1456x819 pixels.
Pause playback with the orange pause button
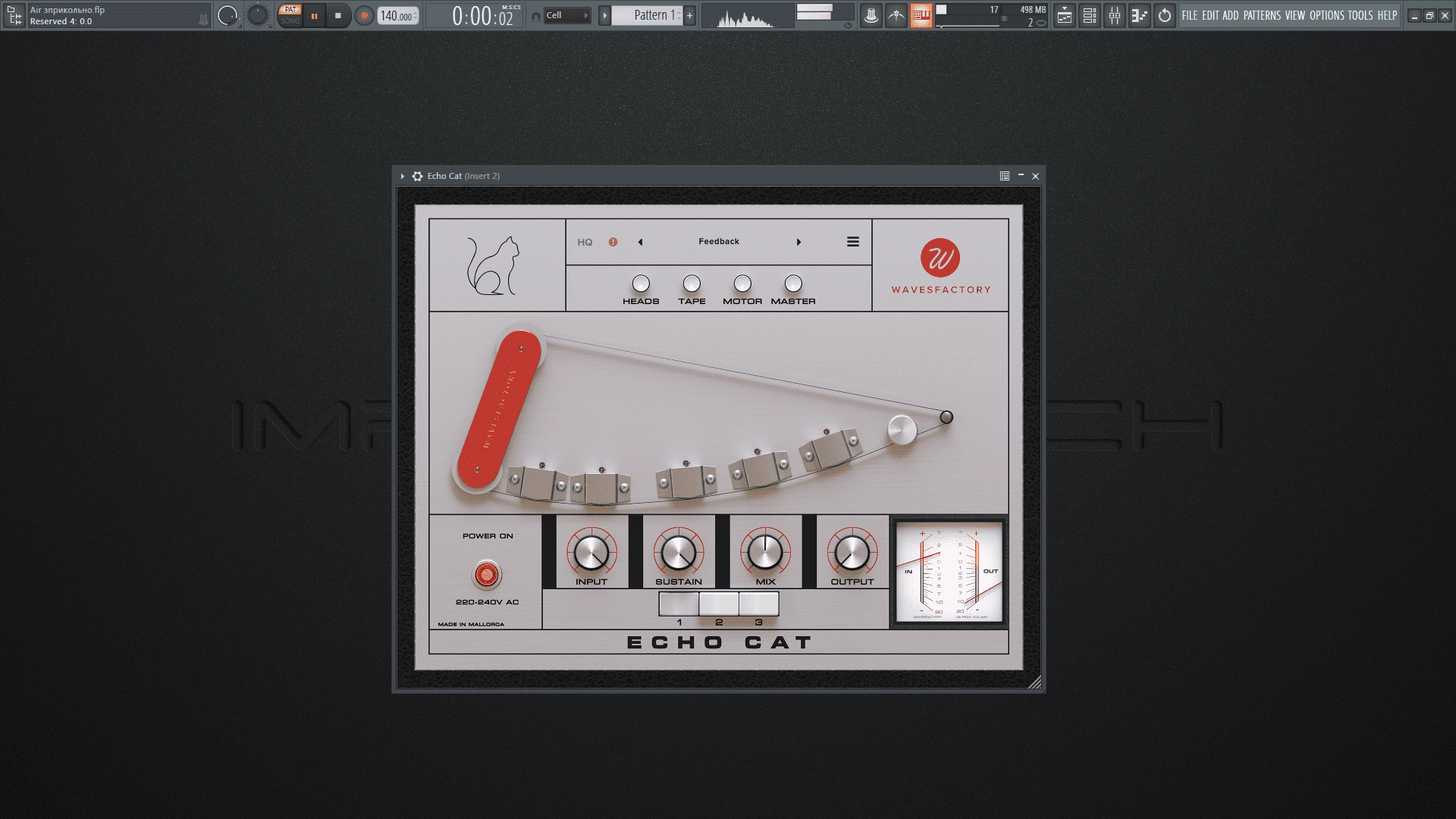coord(314,15)
